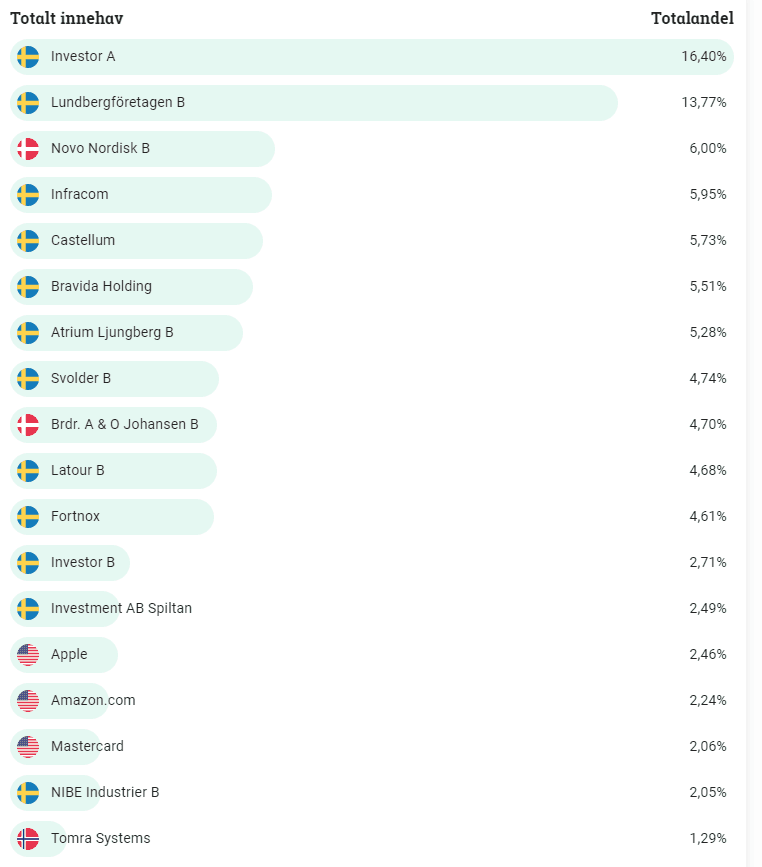This screenshot has height=867, width=762.
Task: Click the 16,40% value for Investor A
Action: [x=704, y=56]
